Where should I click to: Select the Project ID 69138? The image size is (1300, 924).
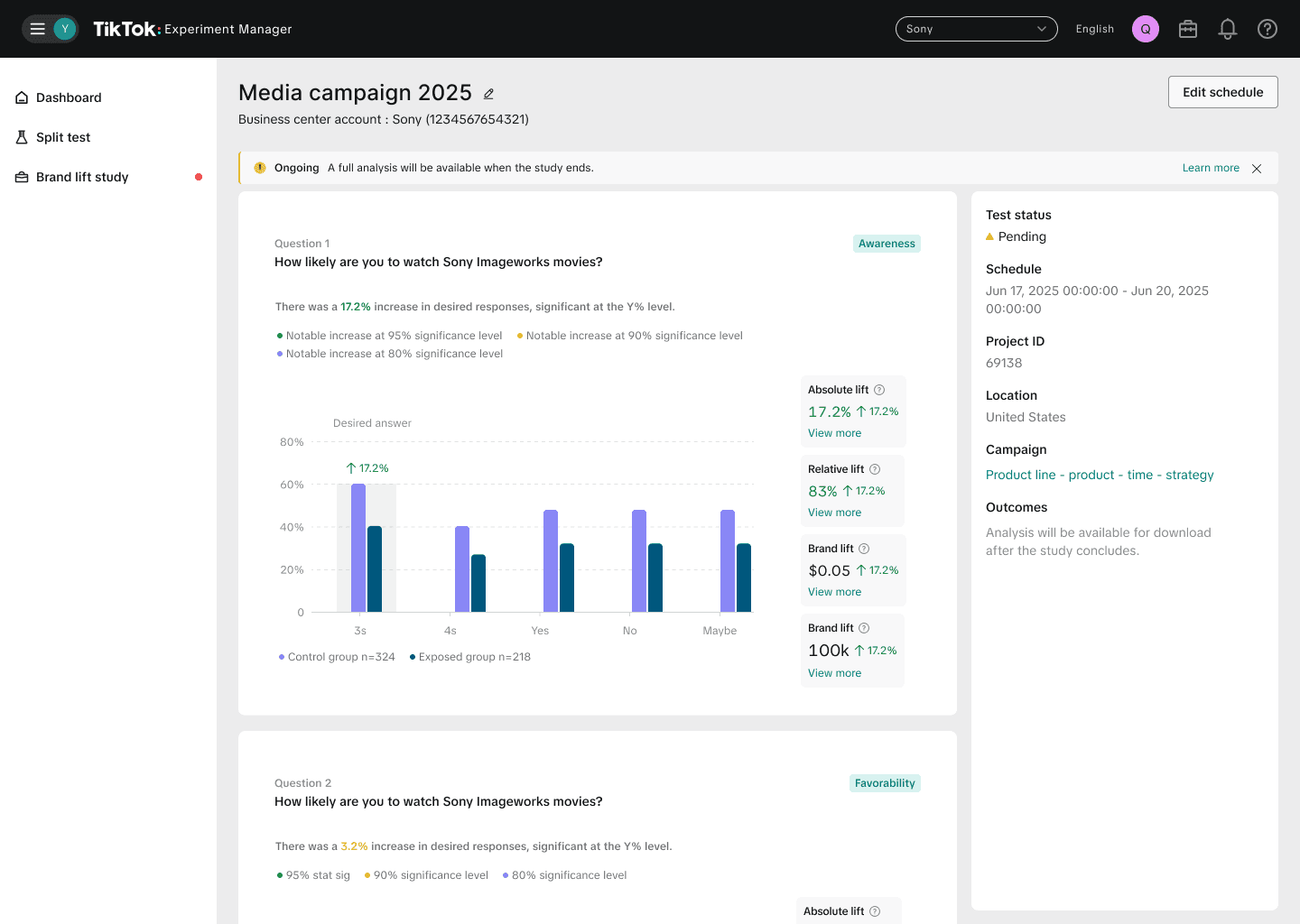1004,363
